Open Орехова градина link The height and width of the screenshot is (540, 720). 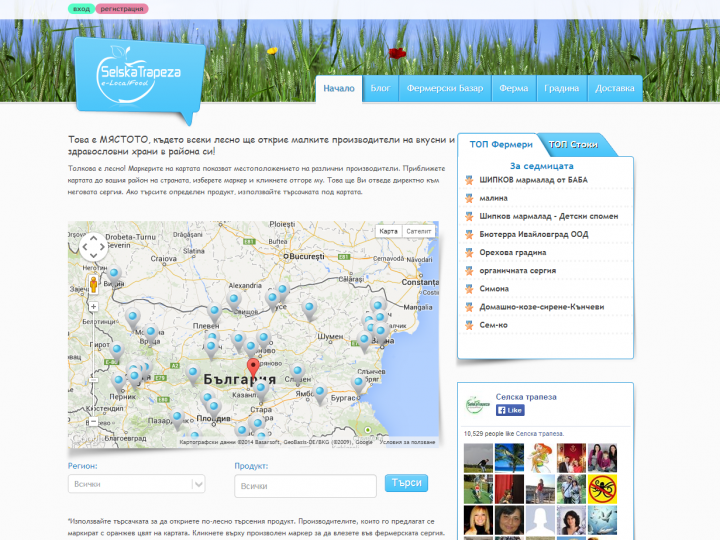click(x=513, y=253)
